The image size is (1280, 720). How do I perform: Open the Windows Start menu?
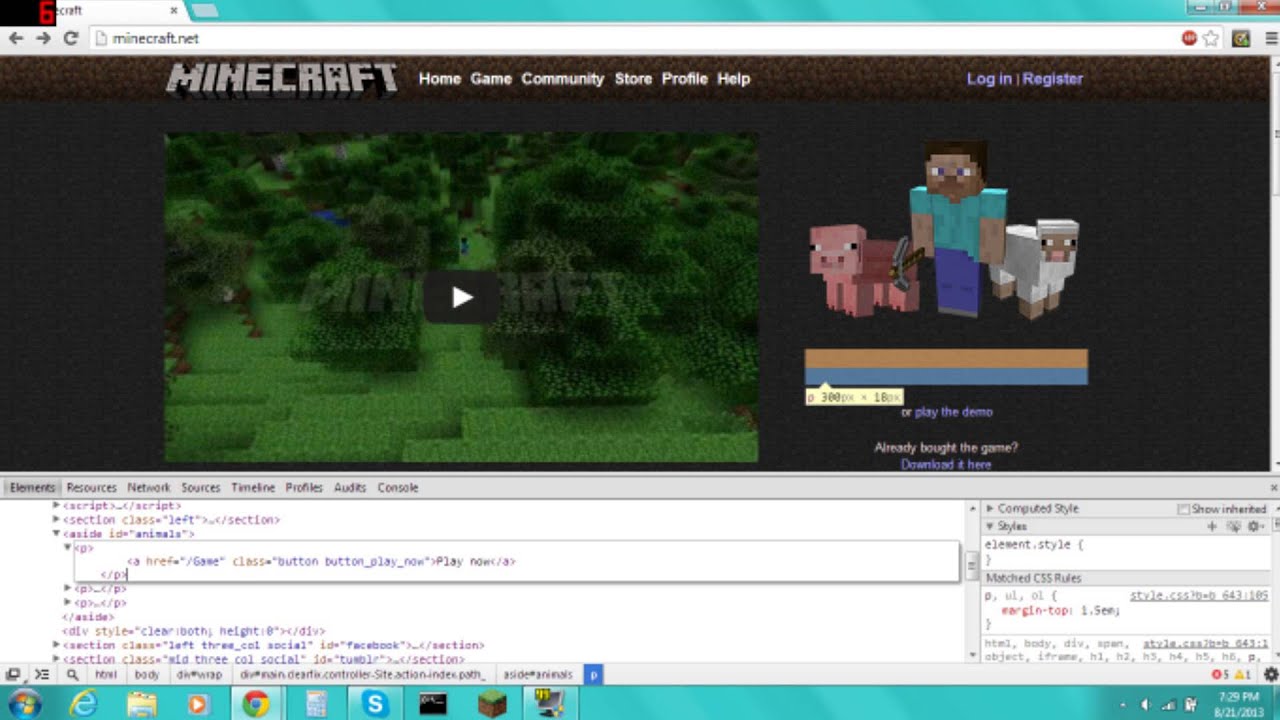coord(23,704)
